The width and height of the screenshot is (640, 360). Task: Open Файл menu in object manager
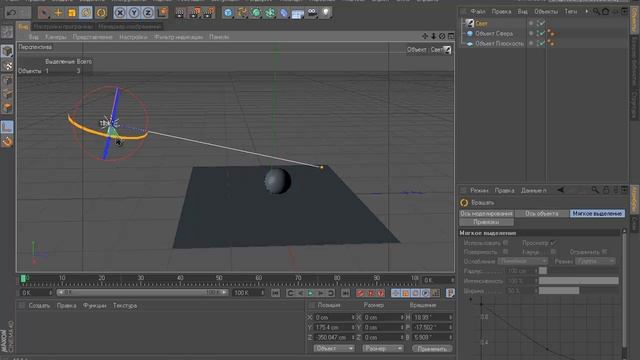click(x=478, y=11)
